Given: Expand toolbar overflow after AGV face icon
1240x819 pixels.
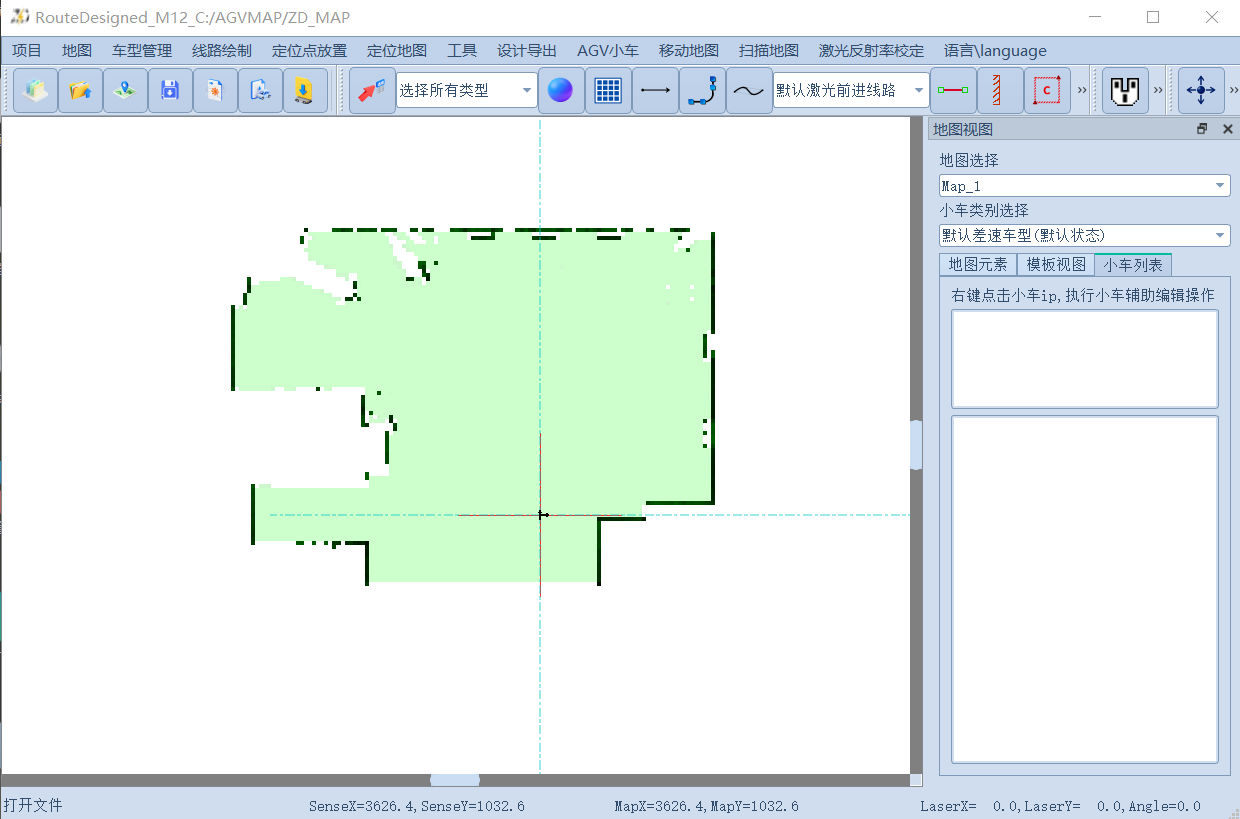Looking at the screenshot, I should (1158, 91).
